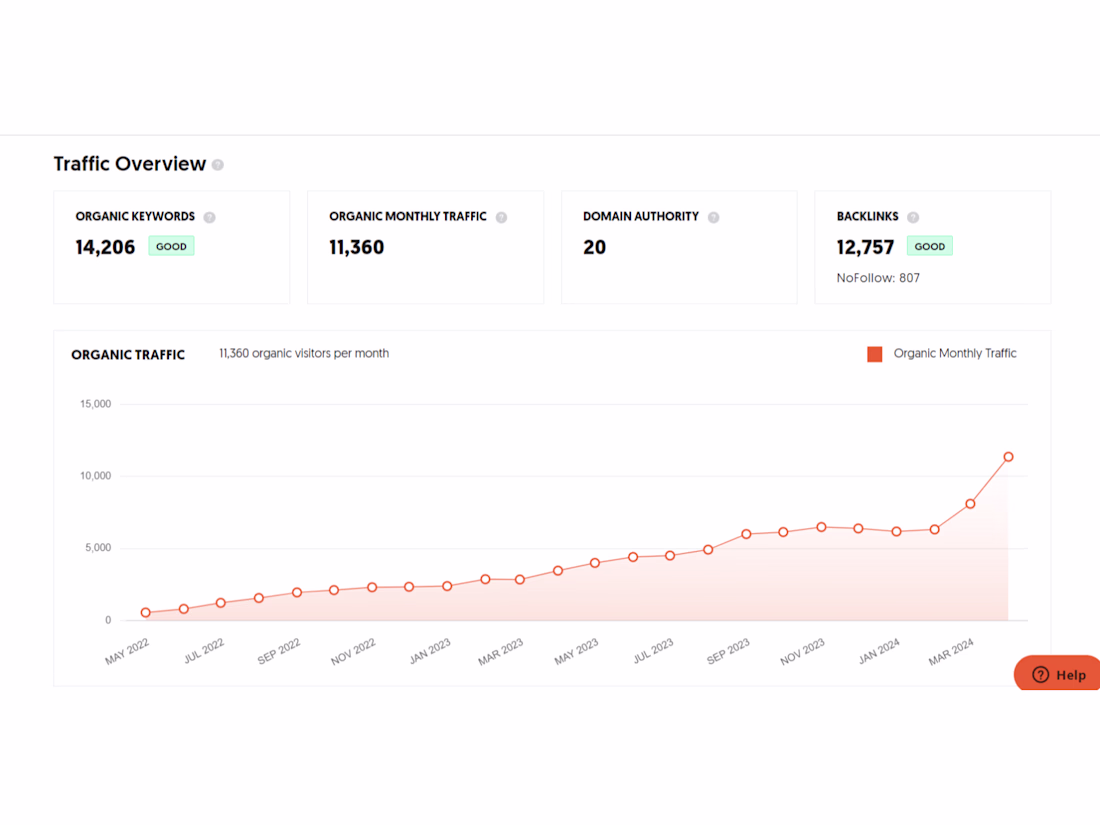This screenshot has width=1100, height=825.
Task: Click the Domain Authority score 20
Action: point(595,247)
